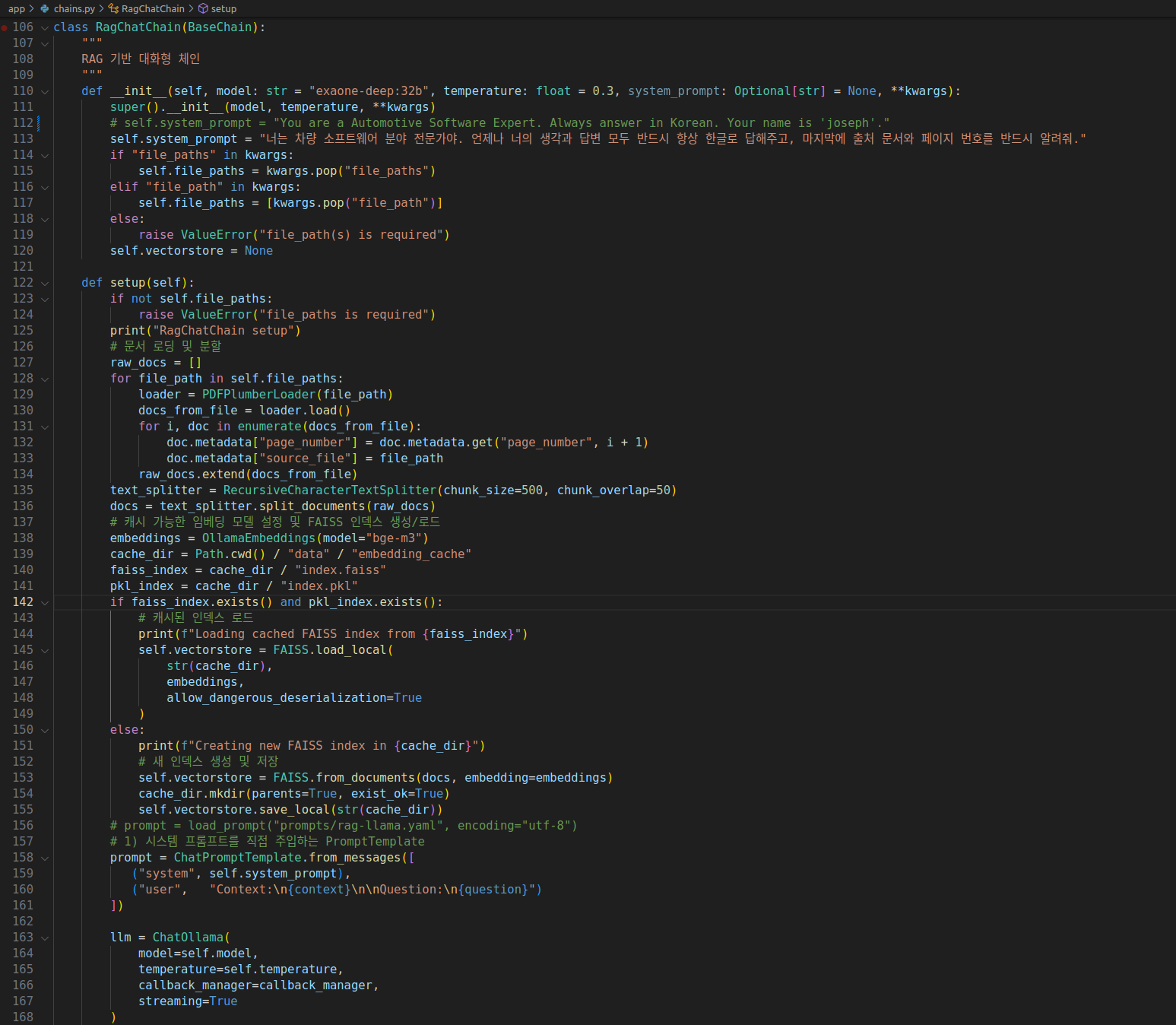Image resolution: width=1176 pixels, height=1025 pixels.
Task: Click 'OllamaEmbeddings' on line 138
Action: [258, 538]
